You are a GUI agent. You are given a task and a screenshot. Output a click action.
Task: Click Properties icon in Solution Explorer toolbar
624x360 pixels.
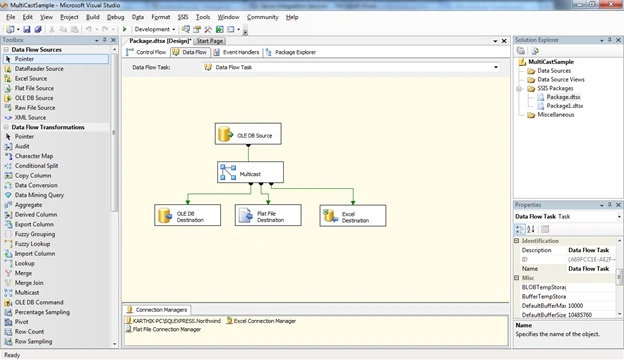[x=521, y=51]
